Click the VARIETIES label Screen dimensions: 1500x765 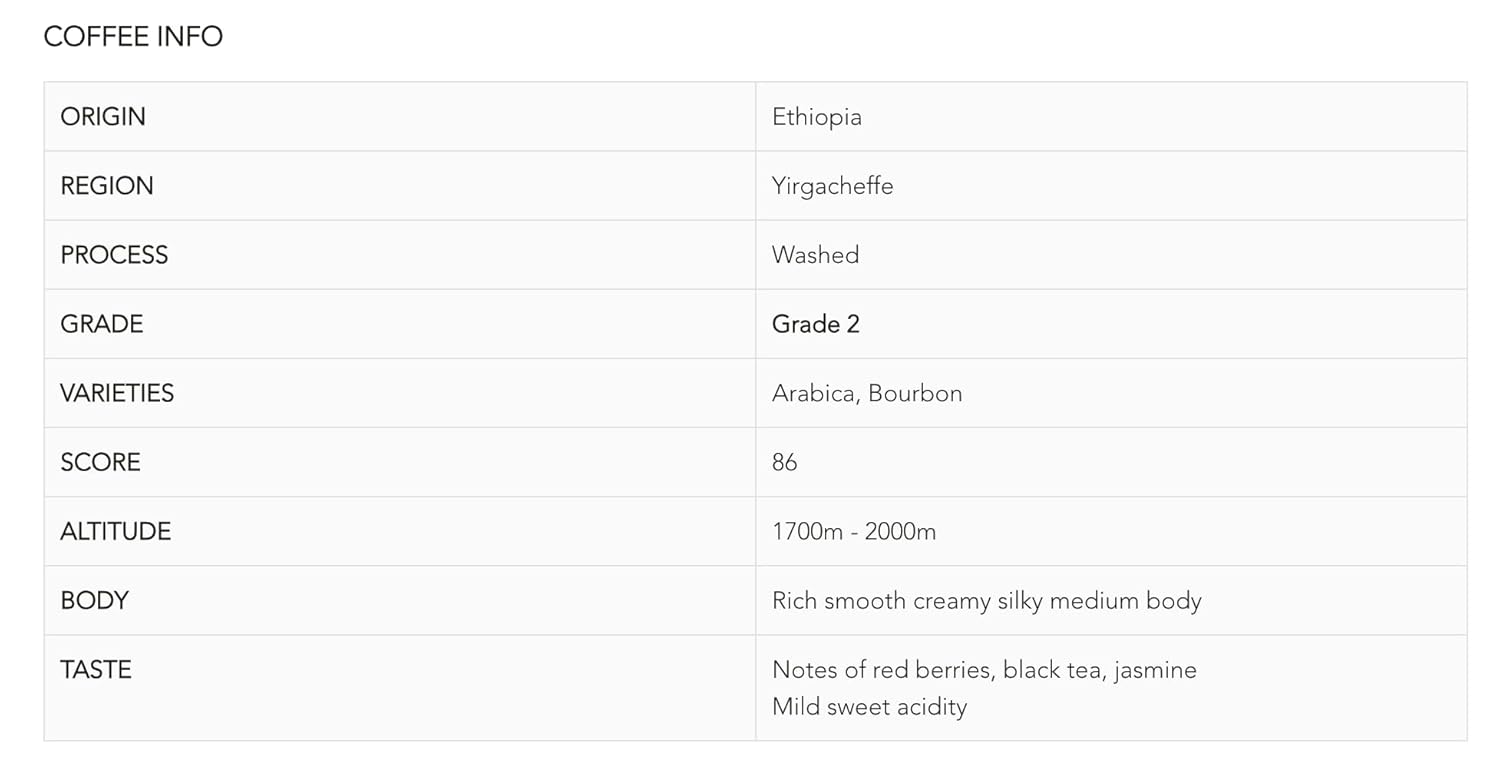coord(117,393)
